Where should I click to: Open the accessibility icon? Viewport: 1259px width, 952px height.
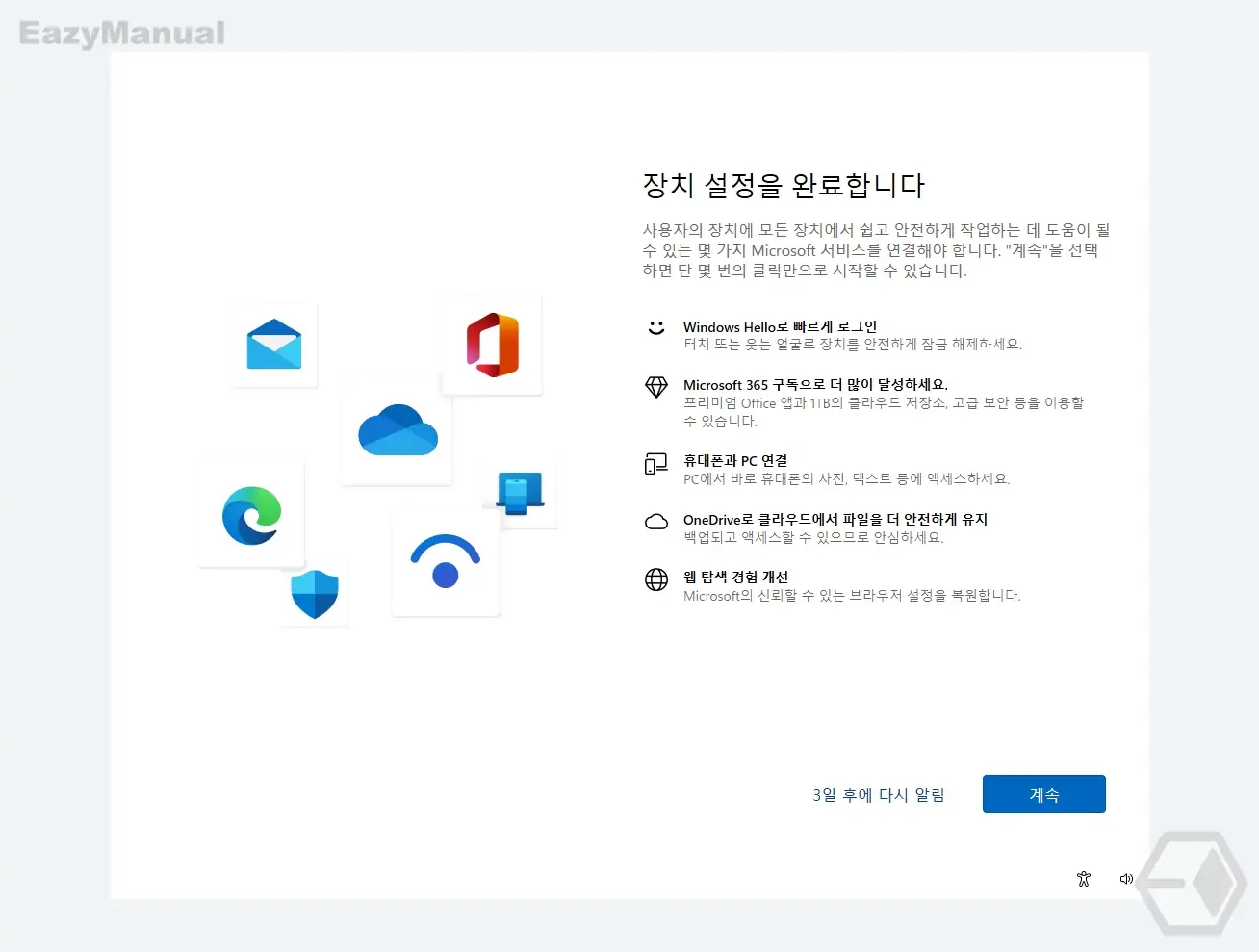point(1084,878)
